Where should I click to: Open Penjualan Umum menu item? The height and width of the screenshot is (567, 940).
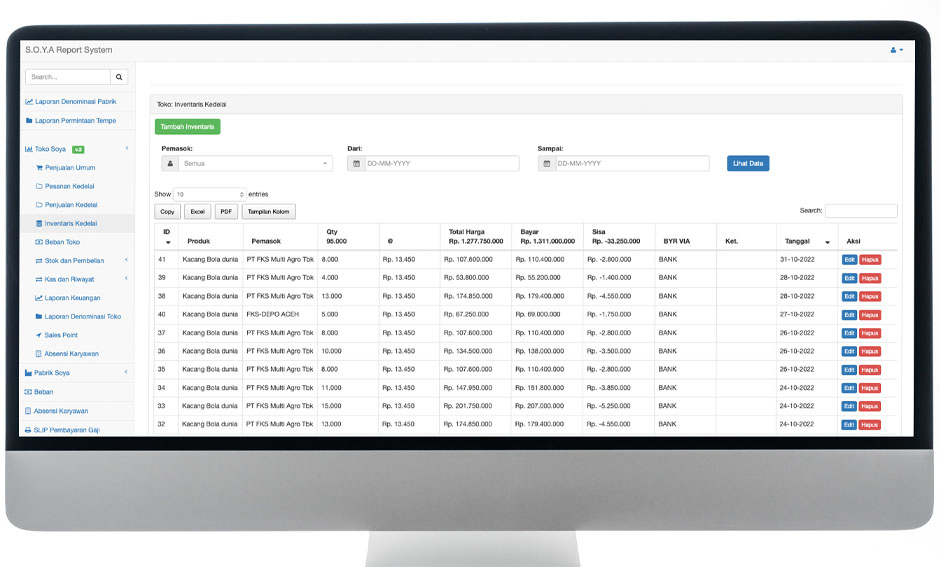point(70,168)
